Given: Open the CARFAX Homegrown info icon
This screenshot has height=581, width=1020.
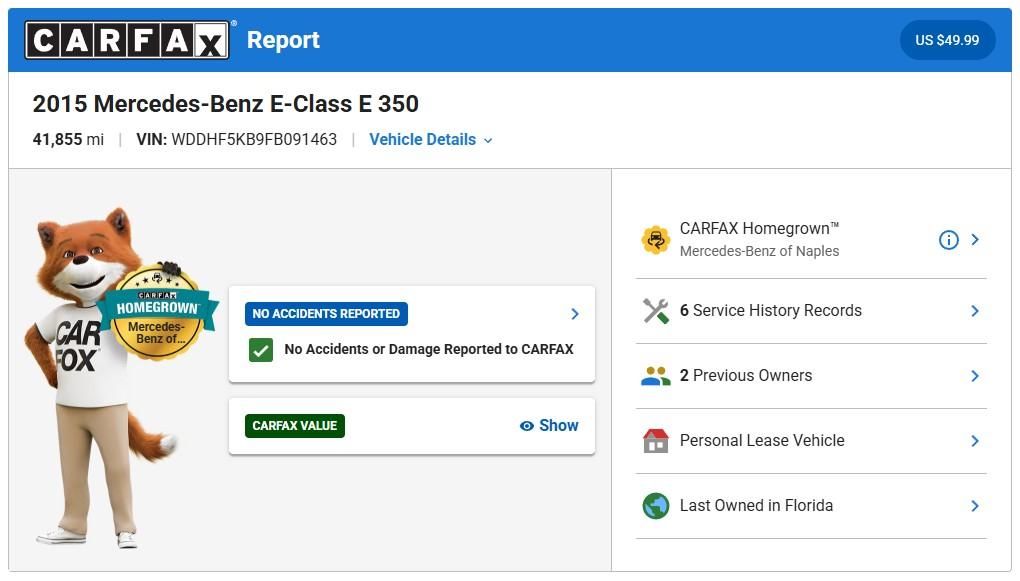Looking at the screenshot, I should pyautogui.click(x=948, y=239).
